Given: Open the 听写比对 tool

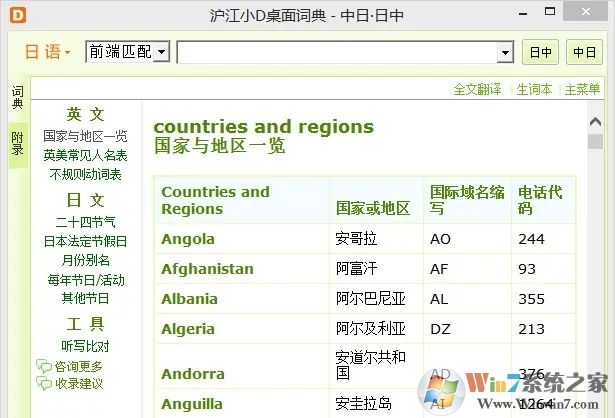Looking at the screenshot, I should pyautogui.click(x=86, y=346).
